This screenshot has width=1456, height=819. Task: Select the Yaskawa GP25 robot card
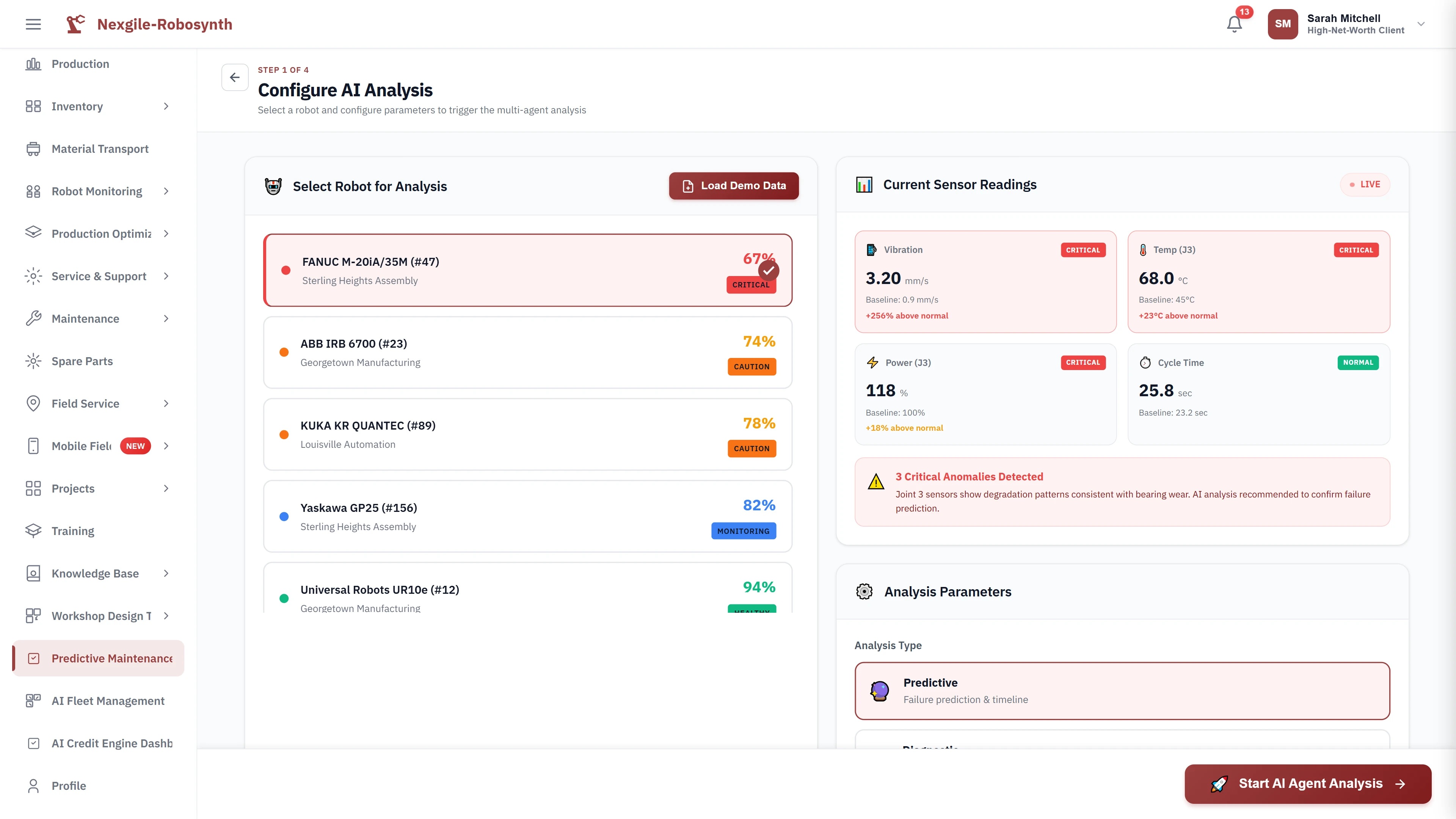click(527, 516)
